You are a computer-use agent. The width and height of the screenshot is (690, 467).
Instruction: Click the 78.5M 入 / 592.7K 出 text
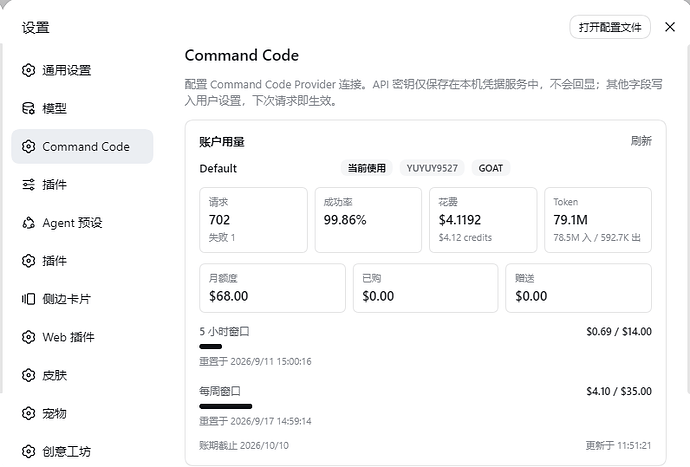click(x=597, y=238)
